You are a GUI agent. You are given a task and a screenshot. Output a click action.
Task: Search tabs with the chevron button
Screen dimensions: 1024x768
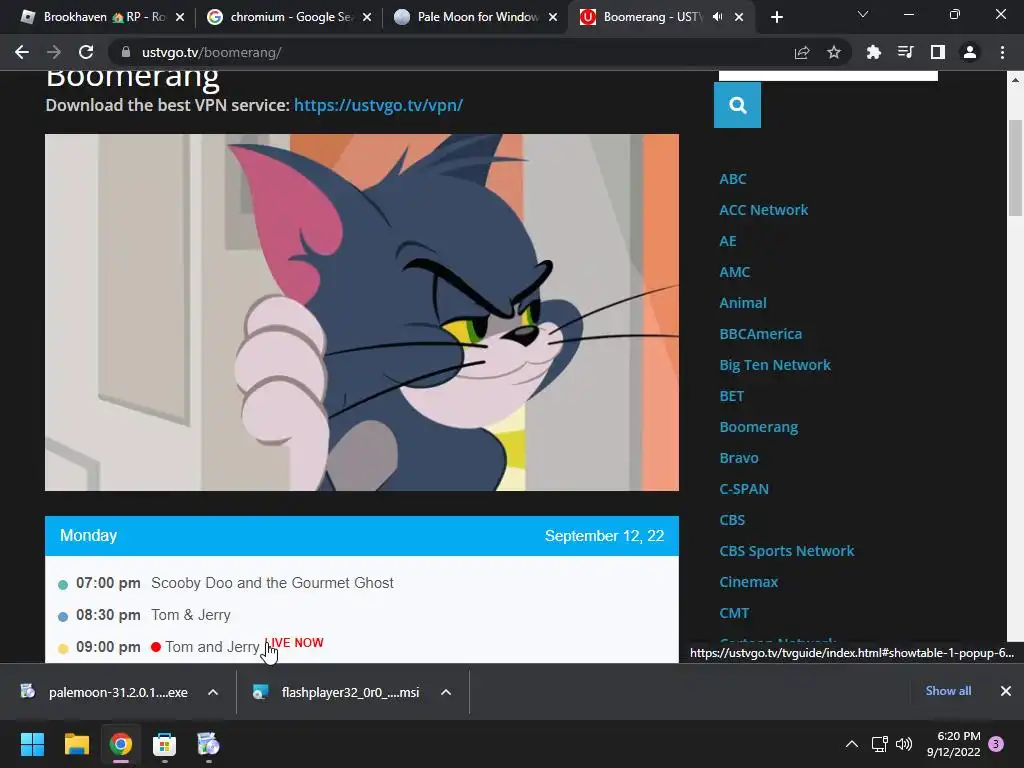[863, 14]
